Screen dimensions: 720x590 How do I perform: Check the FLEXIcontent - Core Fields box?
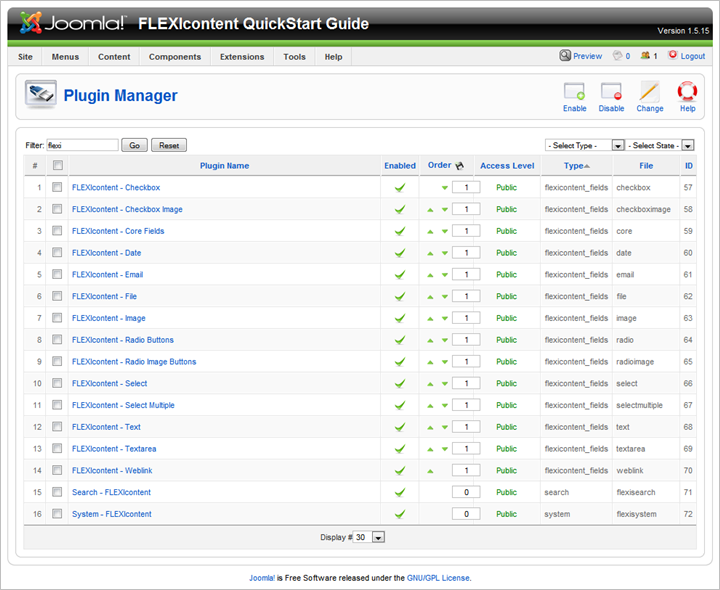pos(57,230)
